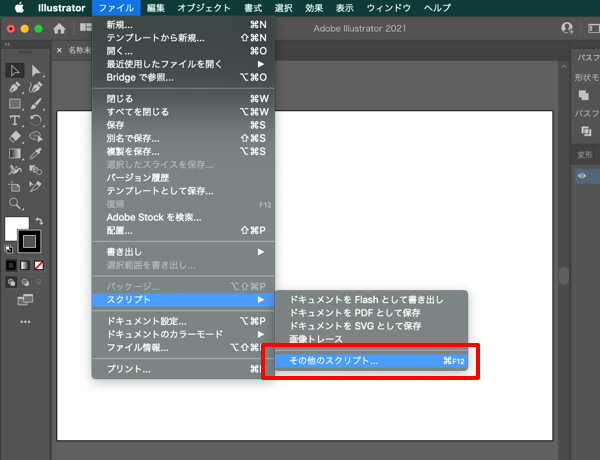Viewport: 600px width, 460px height.
Task: Expand the 書き出し submenu
Action: pyautogui.click(x=183, y=252)
